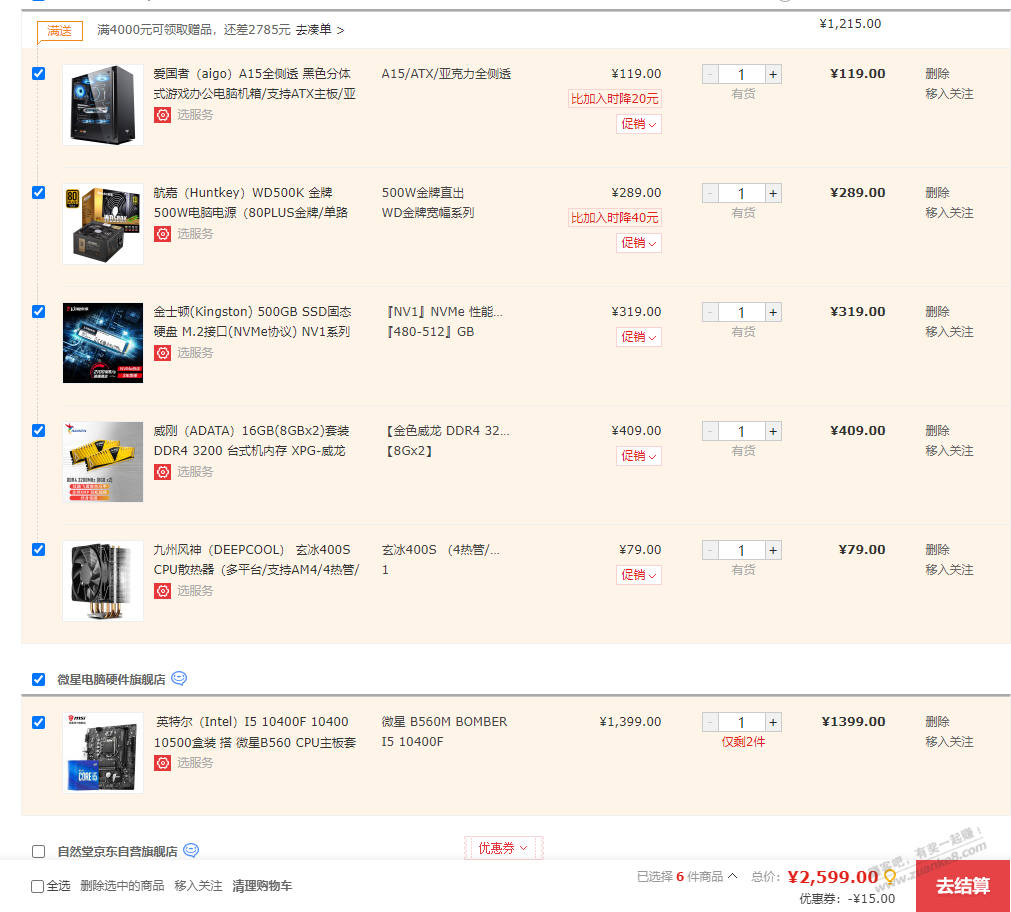Increase quantity of Huntkey power supply
The width and height of the screenshot is (1011, 912).
coord(773,193)
